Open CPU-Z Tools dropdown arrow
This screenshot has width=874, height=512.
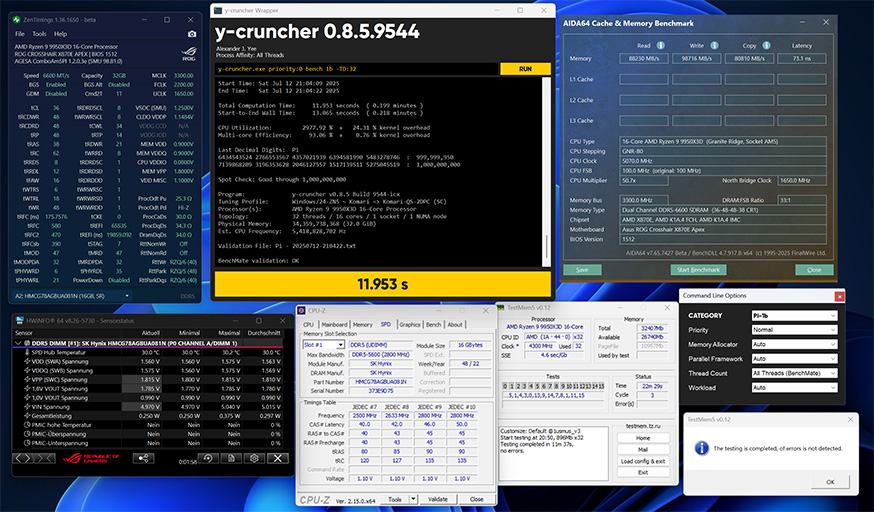(413, 499)
